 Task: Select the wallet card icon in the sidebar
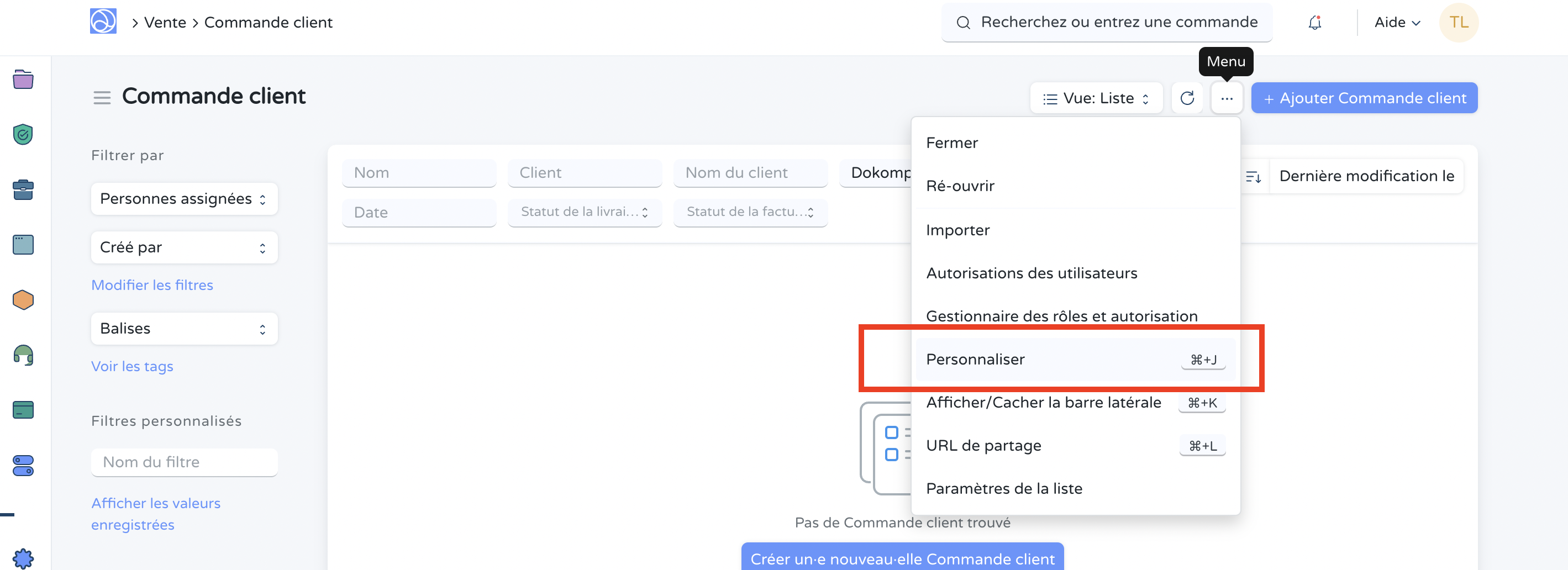23,409
